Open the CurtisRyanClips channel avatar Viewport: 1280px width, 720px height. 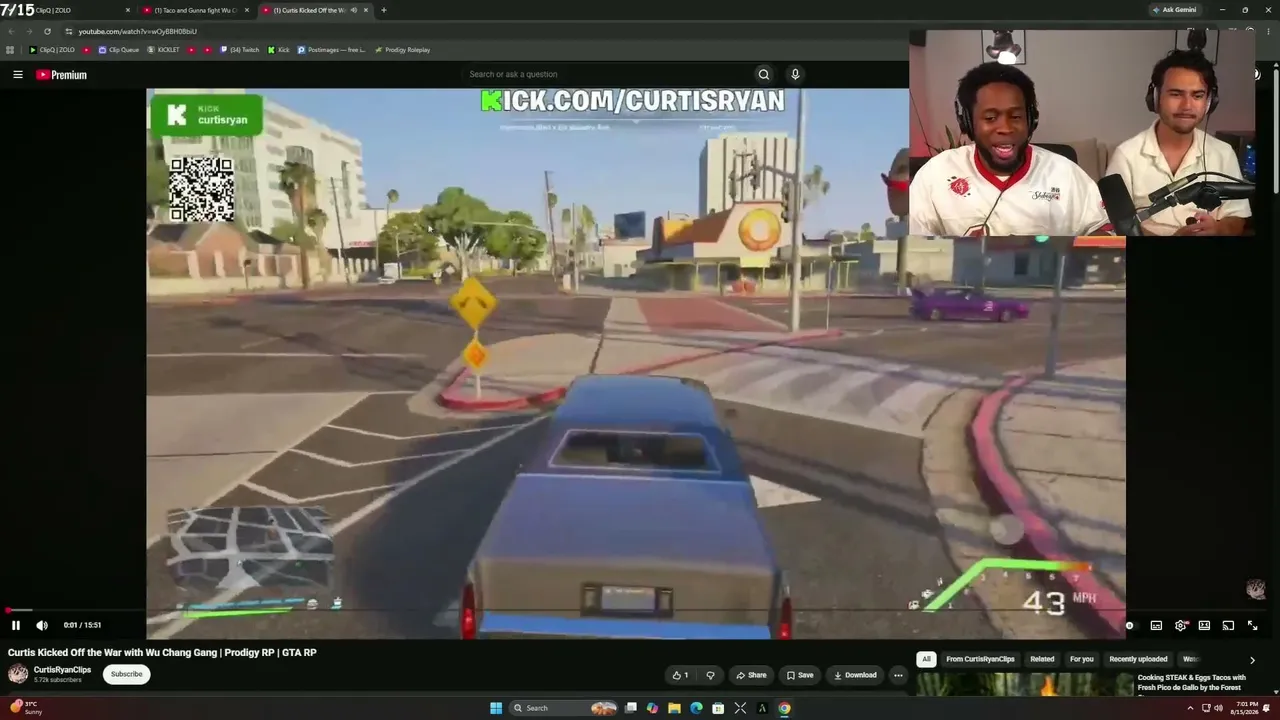coord(18,674)
